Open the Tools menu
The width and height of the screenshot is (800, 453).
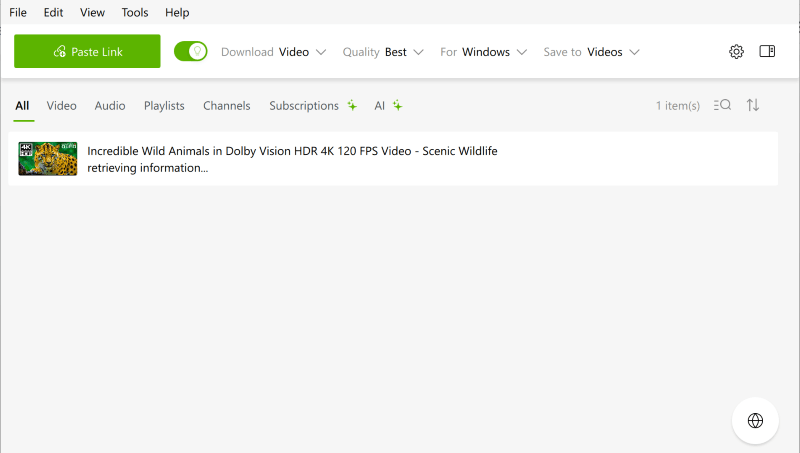click(x=135, y=12)
